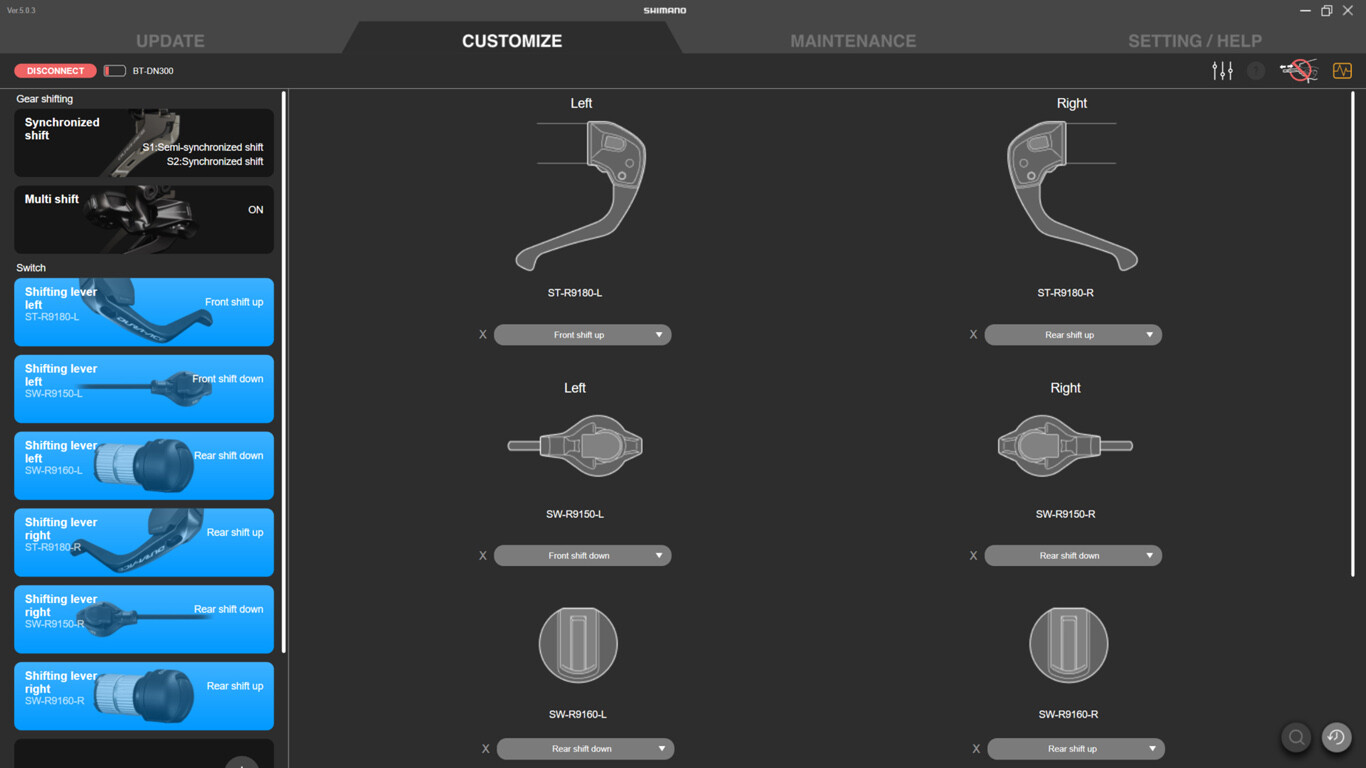Click the X label beside SW-R9150-R dropdown
The height and width of the screenshot is (768, 1366).
click(973, 556)
